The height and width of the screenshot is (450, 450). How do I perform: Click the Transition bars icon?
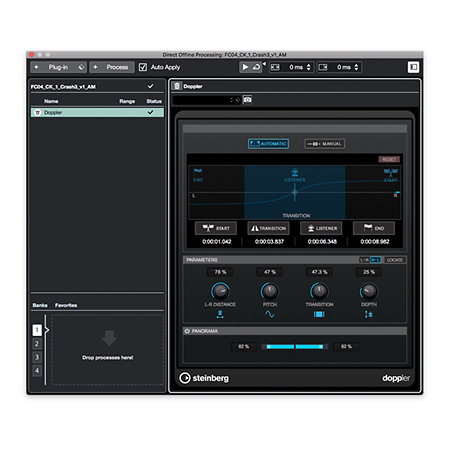tap(319, 314)
